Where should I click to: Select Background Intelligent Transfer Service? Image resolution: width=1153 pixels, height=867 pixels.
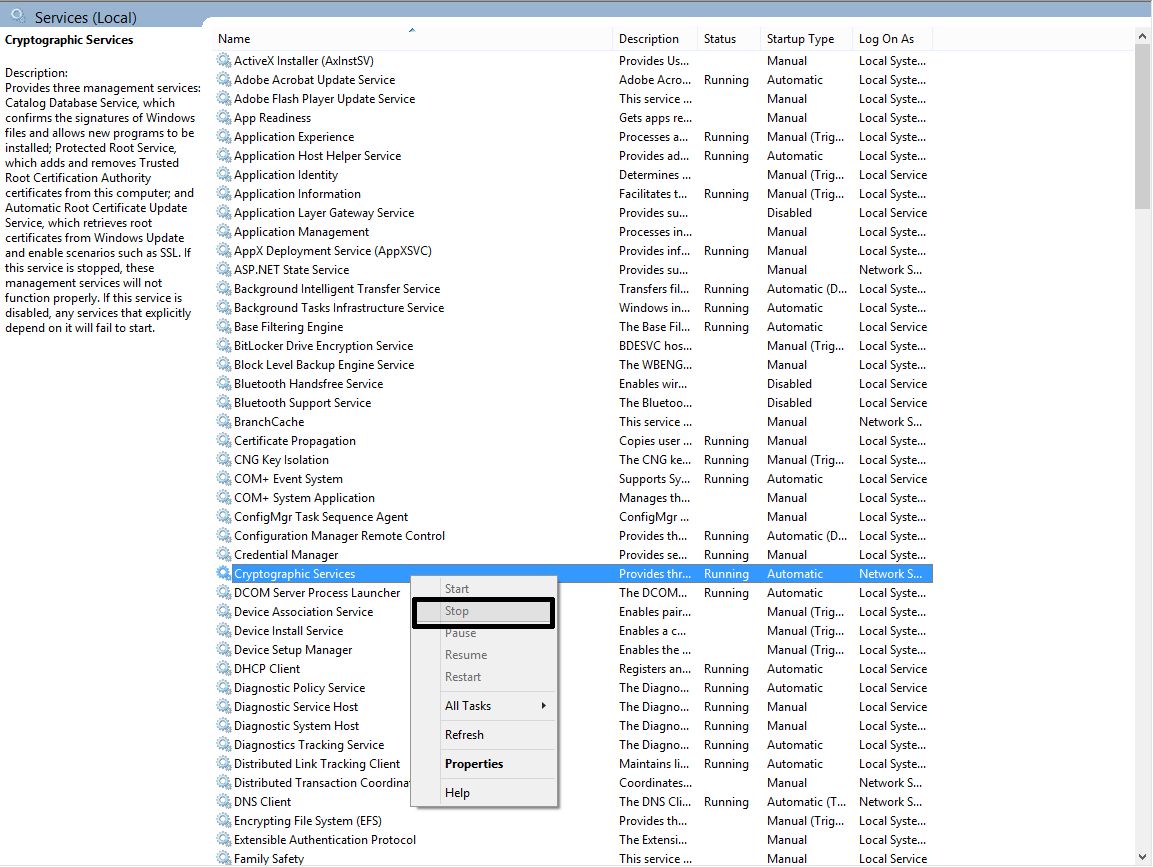[574, 289]
